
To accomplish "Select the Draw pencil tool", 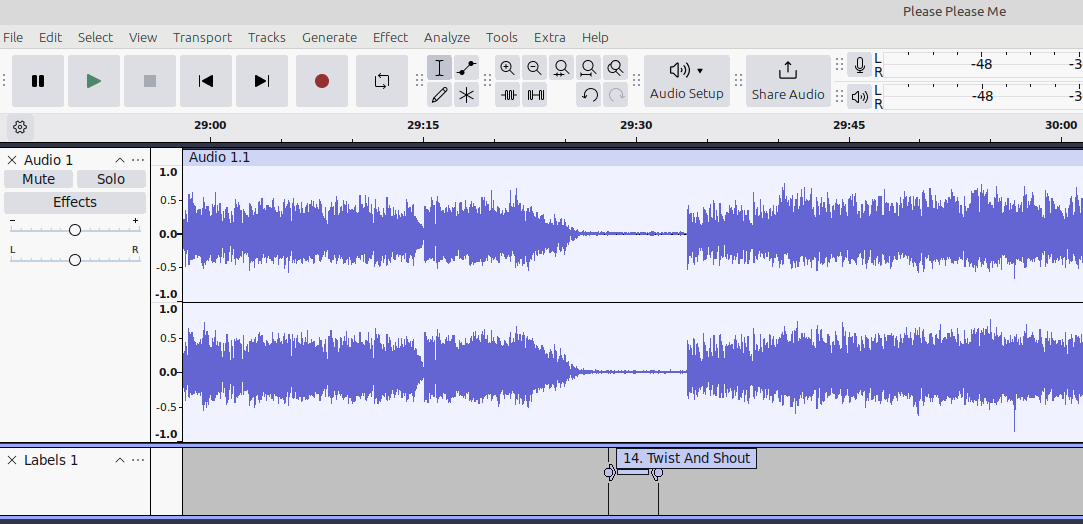I will tap(439, 95).
